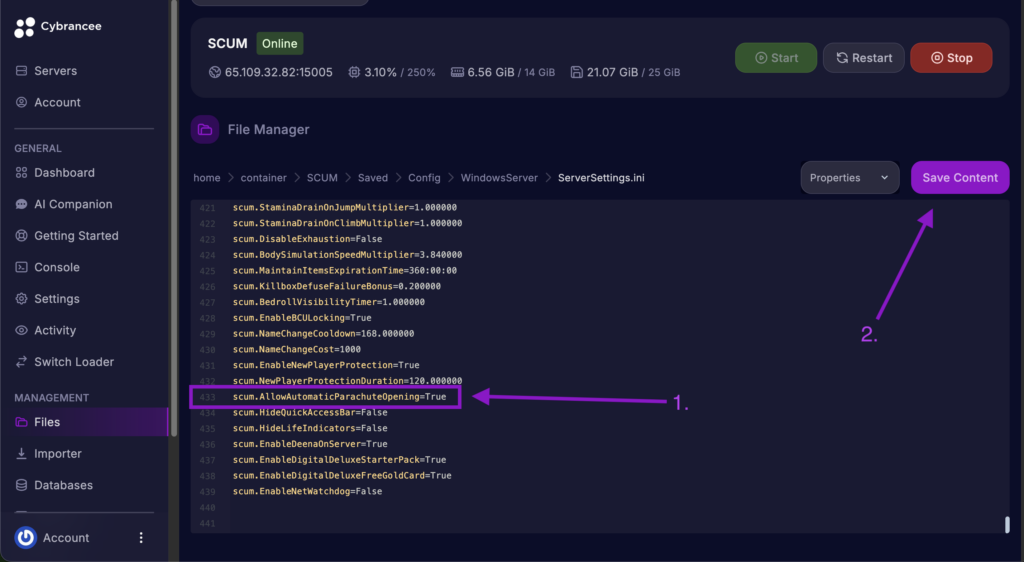The height and width of the screenshot is (562, 1024).
Task: Click line scum.NameChangeCost=1000
Action: tap(296, 349)
